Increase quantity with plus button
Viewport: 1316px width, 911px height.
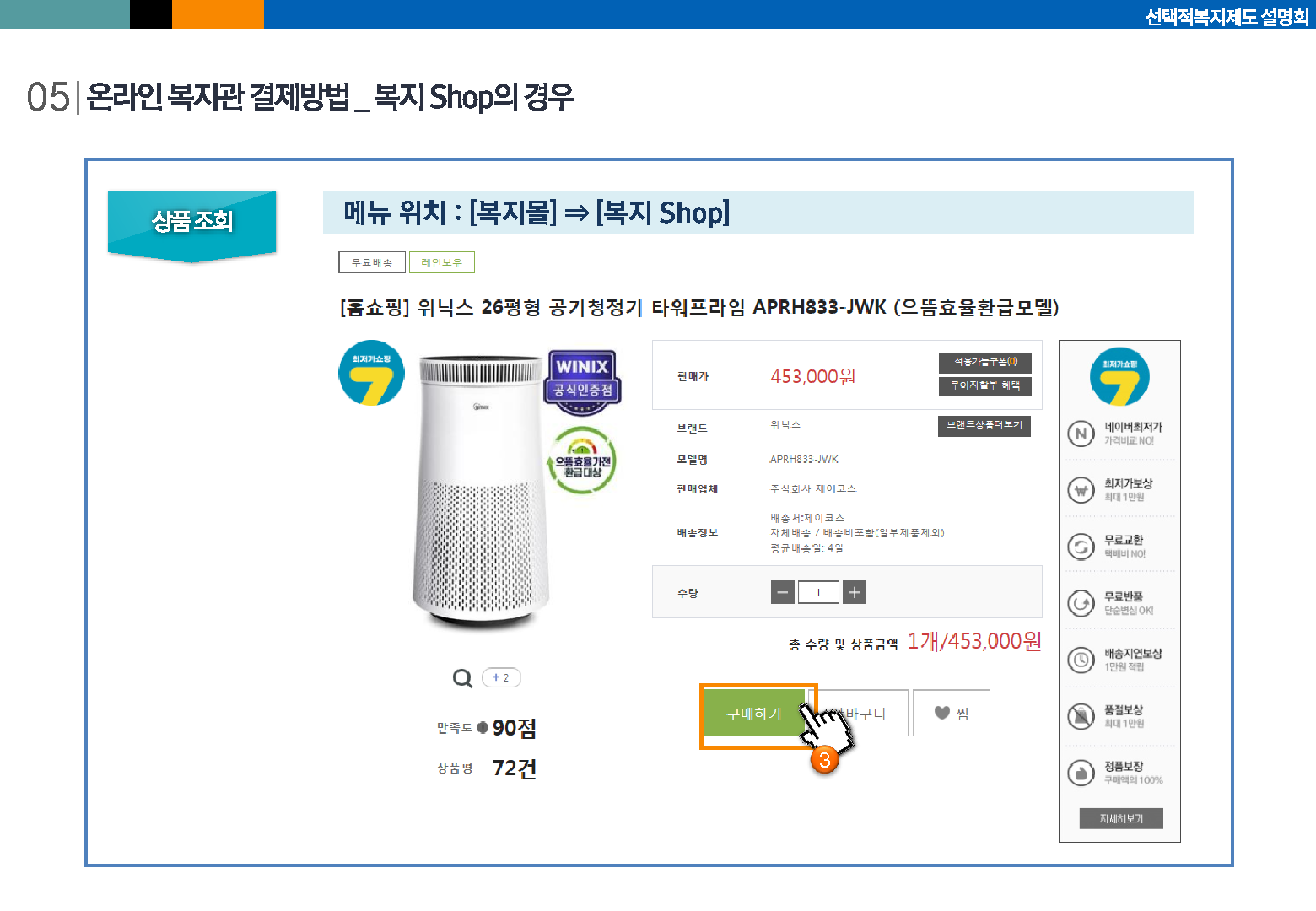coord(855,592)
